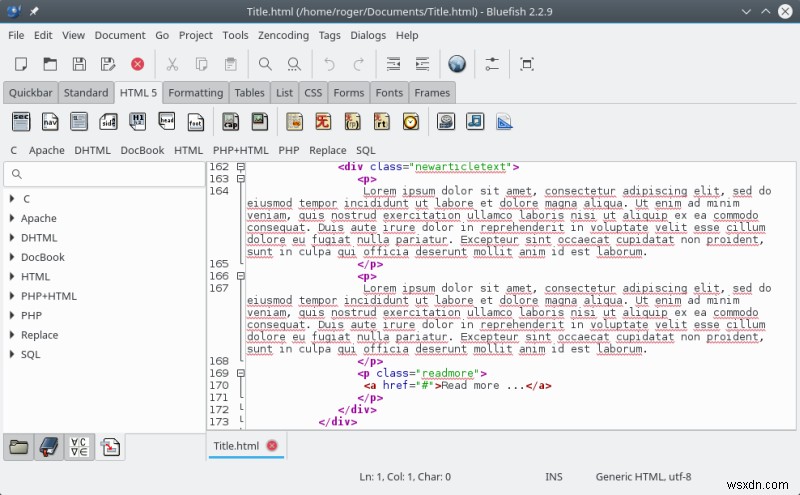
Task: Switch to the Formatting toolbar tab
Action: click(195, 93)
